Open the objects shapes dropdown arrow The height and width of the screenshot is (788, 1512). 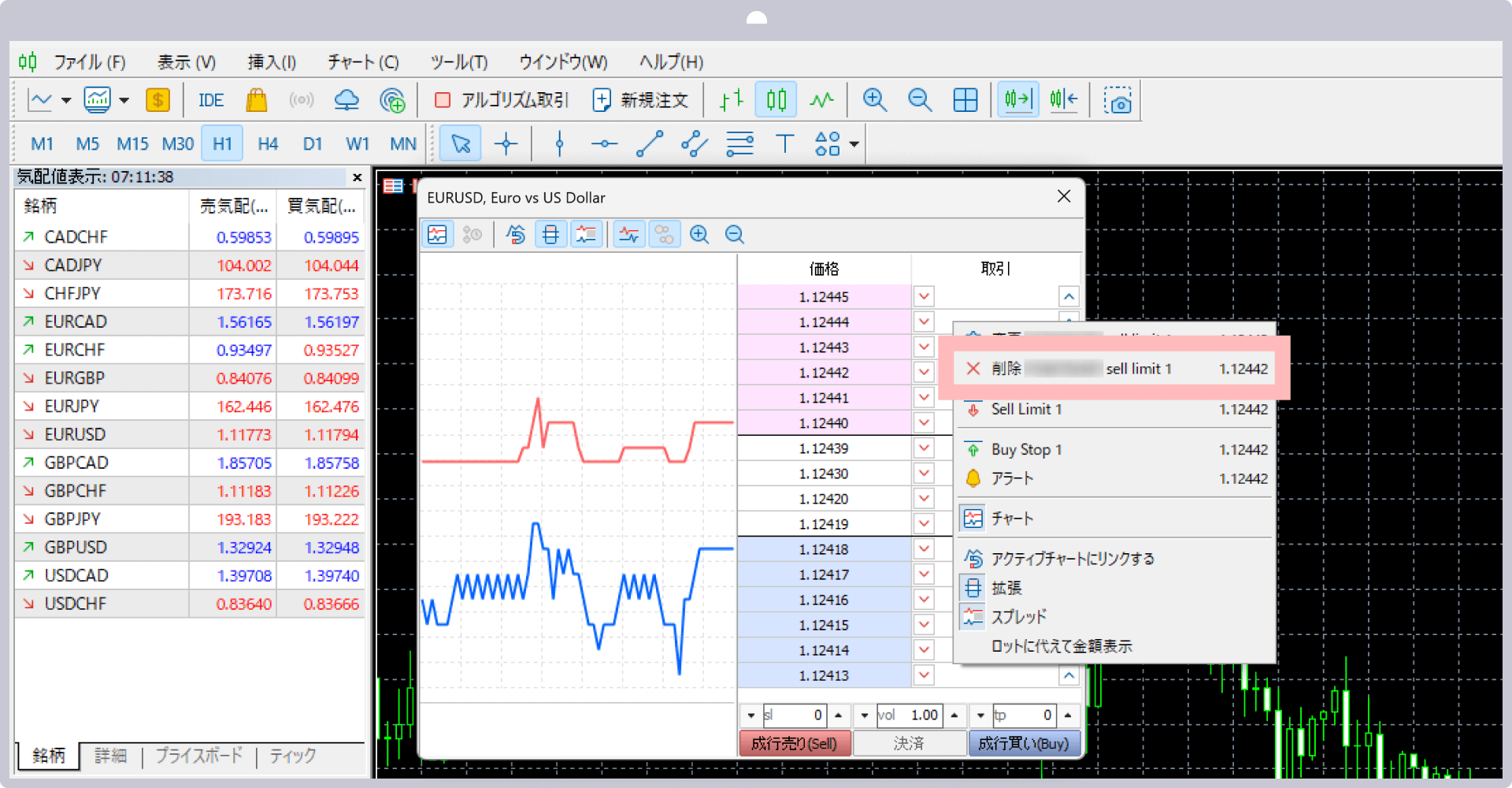[x=854, y=144]
